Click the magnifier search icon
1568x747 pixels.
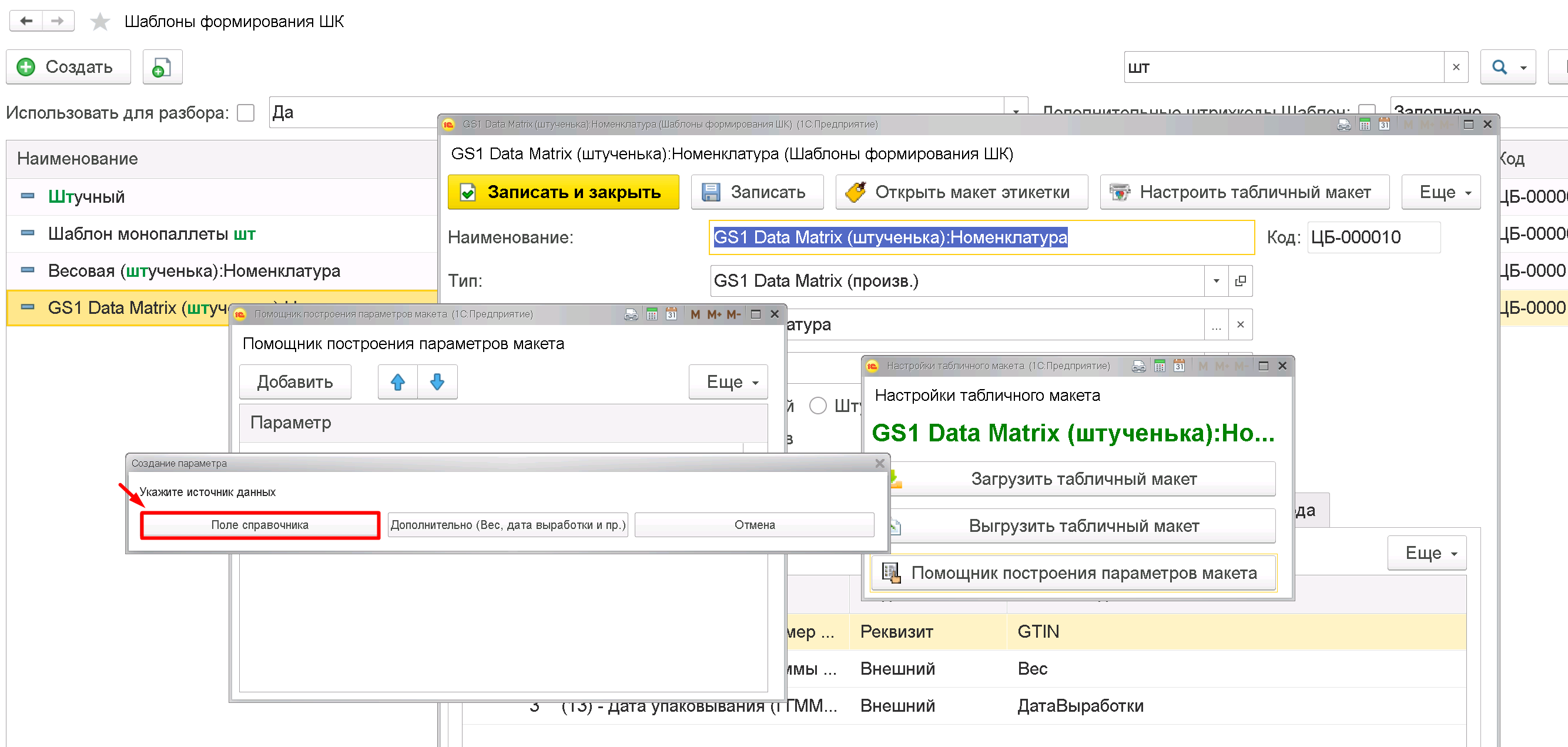tap(1499, 67)
